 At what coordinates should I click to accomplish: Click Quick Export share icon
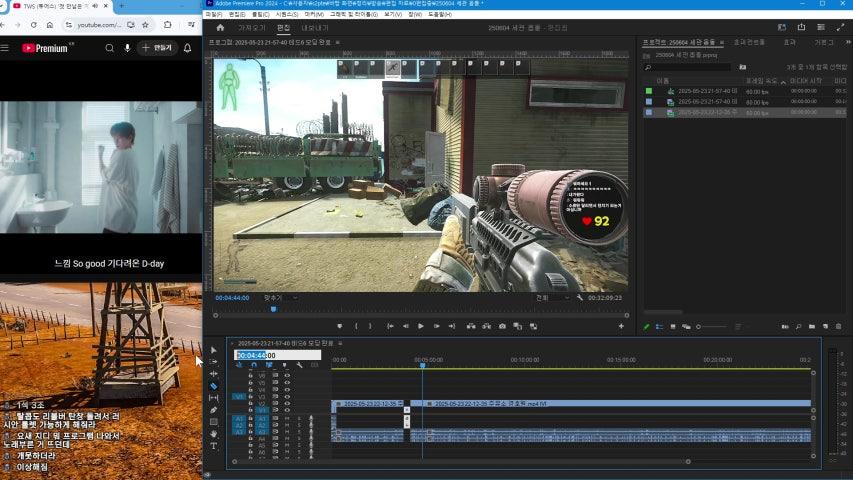(801, 27)
